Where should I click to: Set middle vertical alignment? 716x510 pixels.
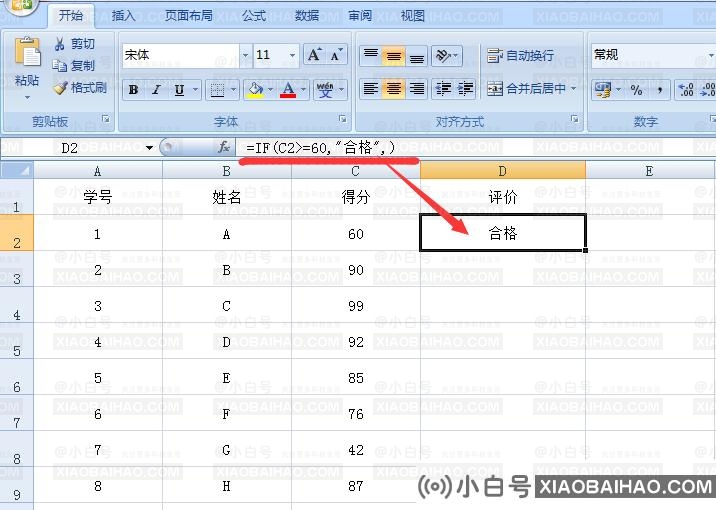pyautogui.click(x=394, y=56)
